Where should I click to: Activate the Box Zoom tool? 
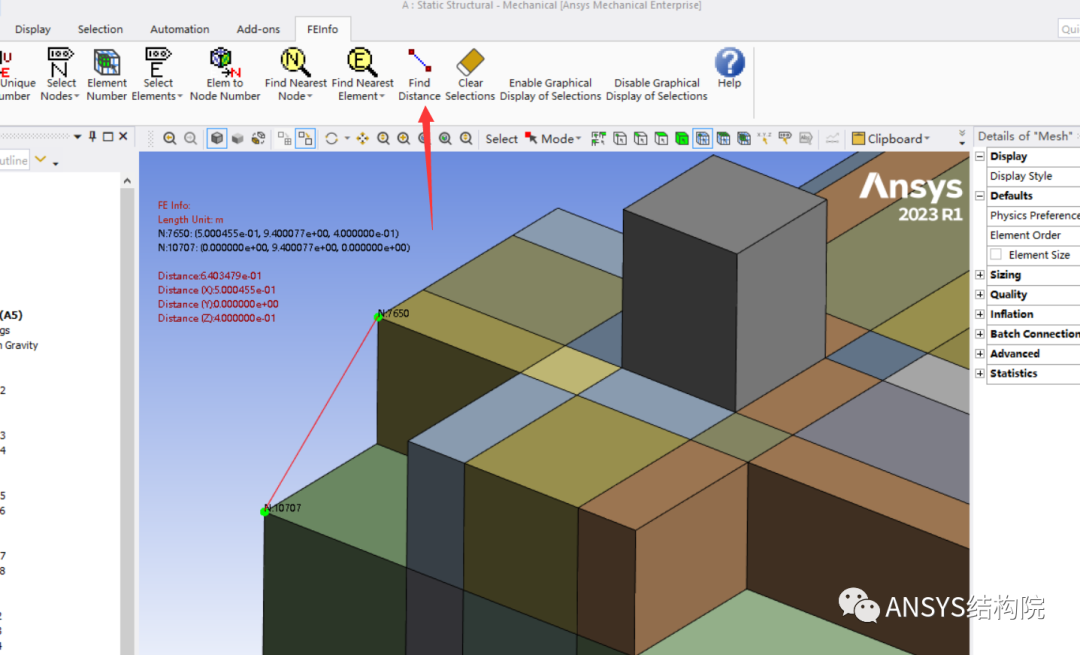404,138
